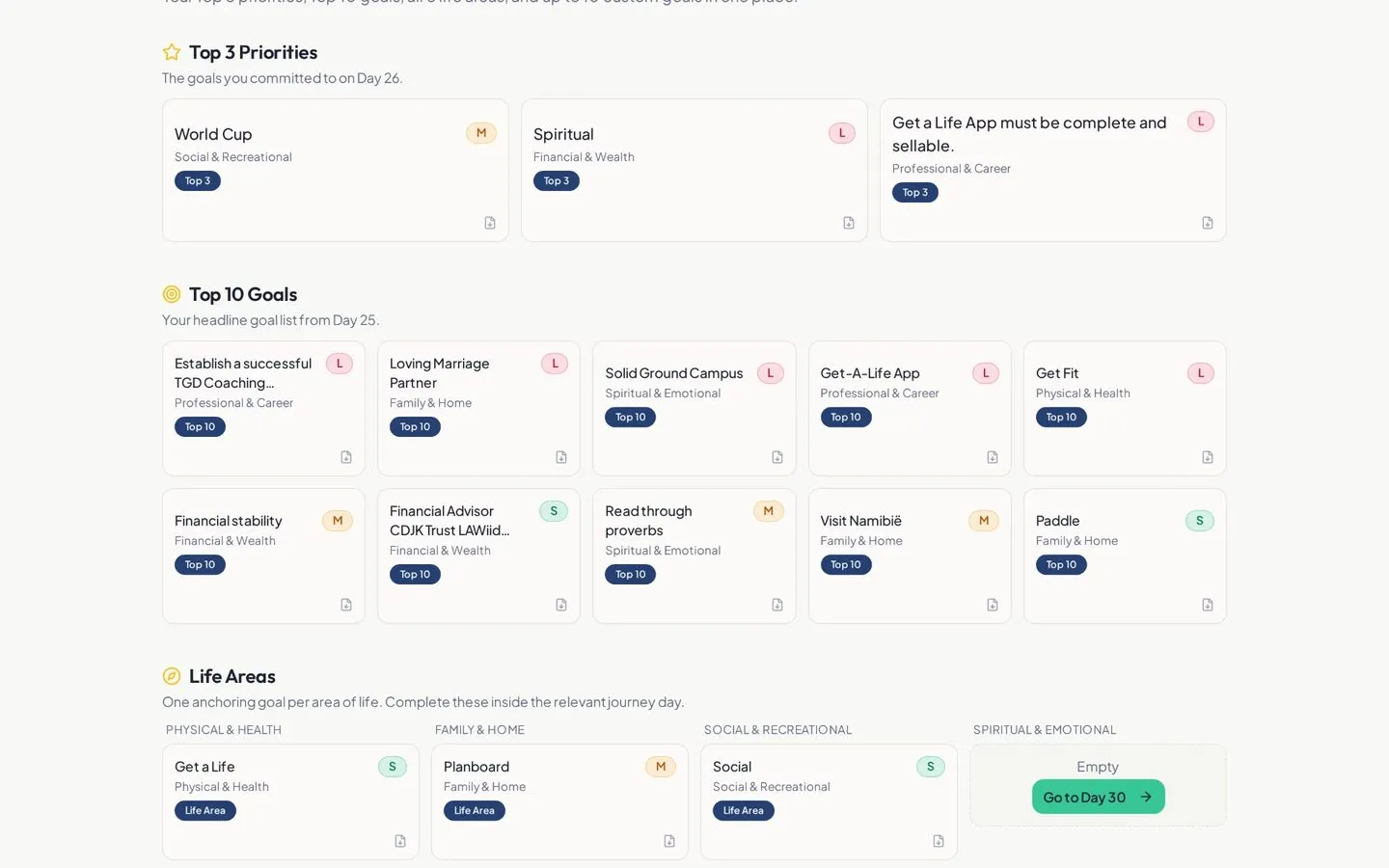Select the 'Visit Namibië' goal title
This screenshot has width=1389, height=868.
pyautogui.click(x=861, y=521)
